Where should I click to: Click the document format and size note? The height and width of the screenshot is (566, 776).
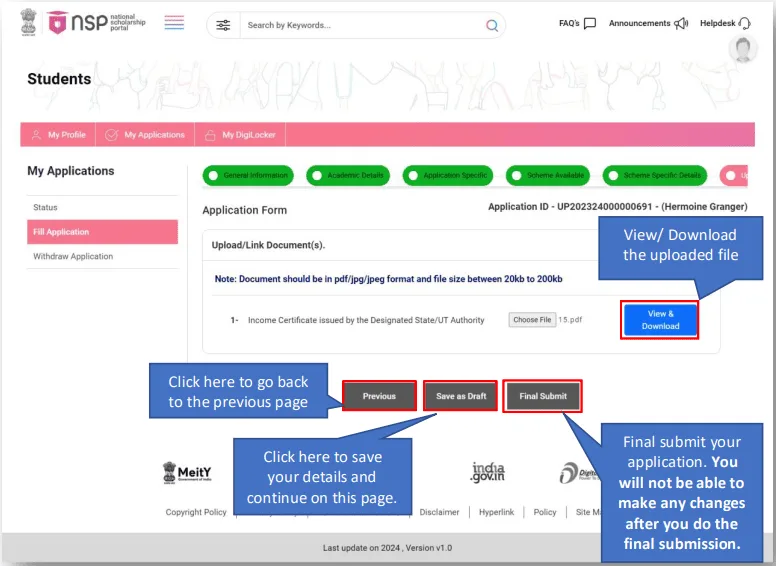point(388,279)
